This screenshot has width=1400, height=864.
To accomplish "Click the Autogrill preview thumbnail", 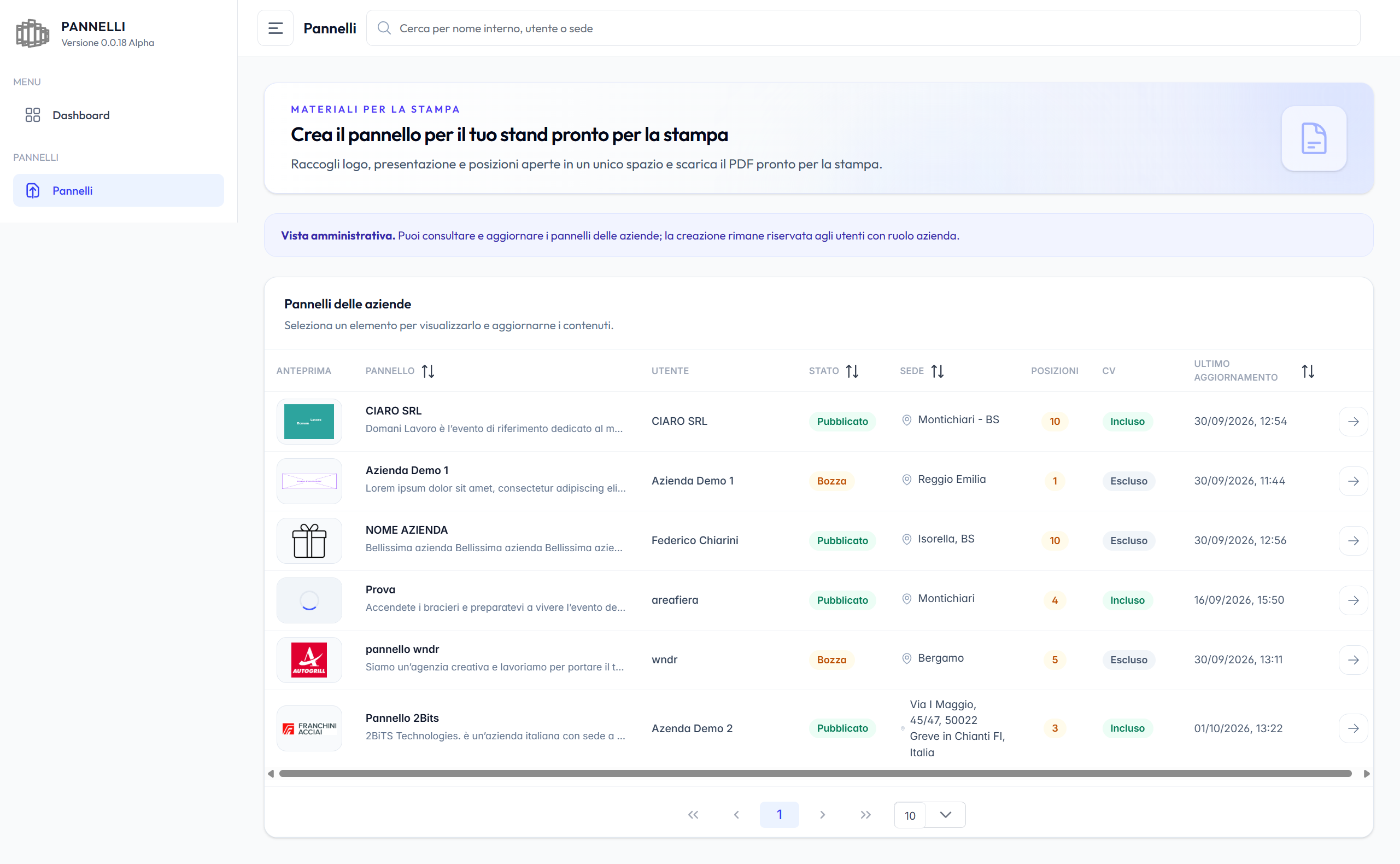I will [309, 660].
